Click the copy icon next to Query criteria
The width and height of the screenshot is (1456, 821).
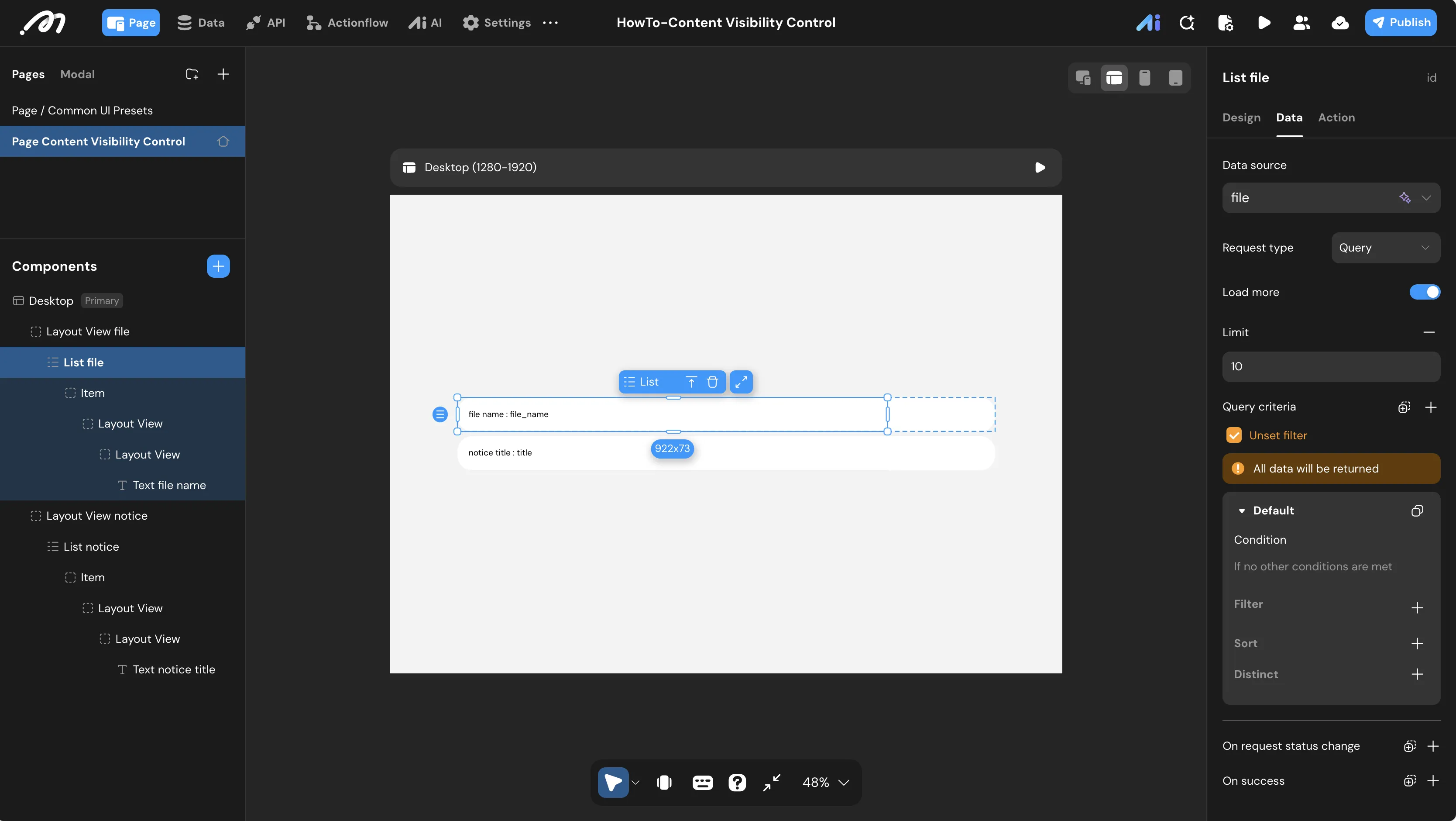coord(1404,407)
